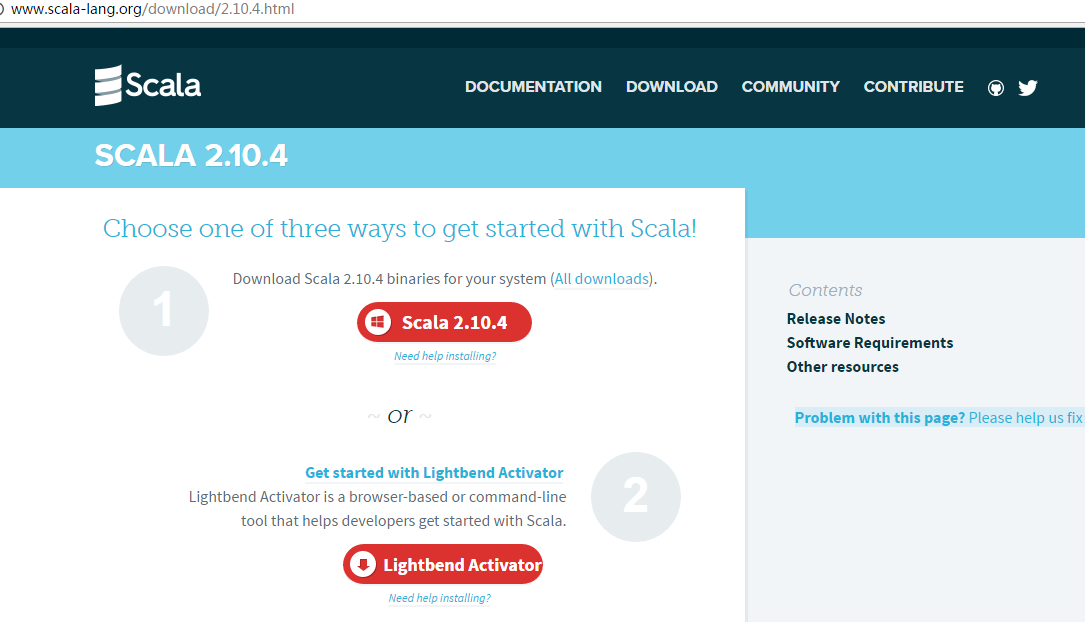Open the Twitter bird icon link
Image resolution: width=1085 pixels, height=622 pixels.
(x=1028, y=88)
